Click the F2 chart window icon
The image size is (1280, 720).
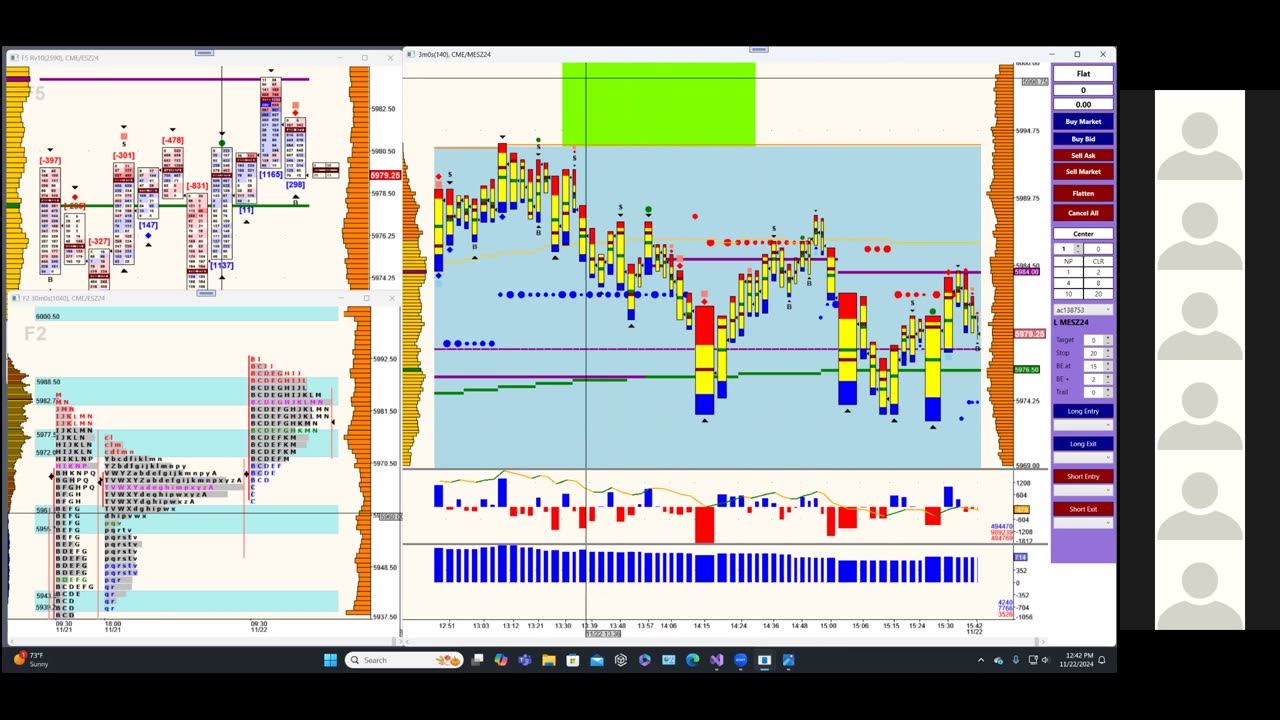coord(14,298)
